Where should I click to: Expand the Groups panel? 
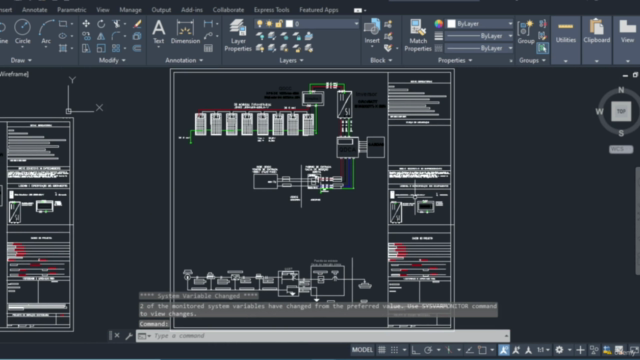coord(532,60)
